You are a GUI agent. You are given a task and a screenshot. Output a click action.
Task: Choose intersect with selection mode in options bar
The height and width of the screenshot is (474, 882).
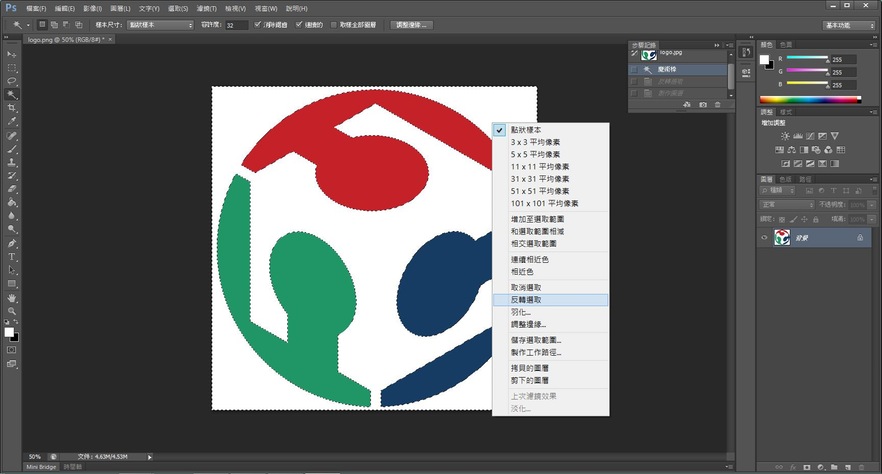coord(78,25)
